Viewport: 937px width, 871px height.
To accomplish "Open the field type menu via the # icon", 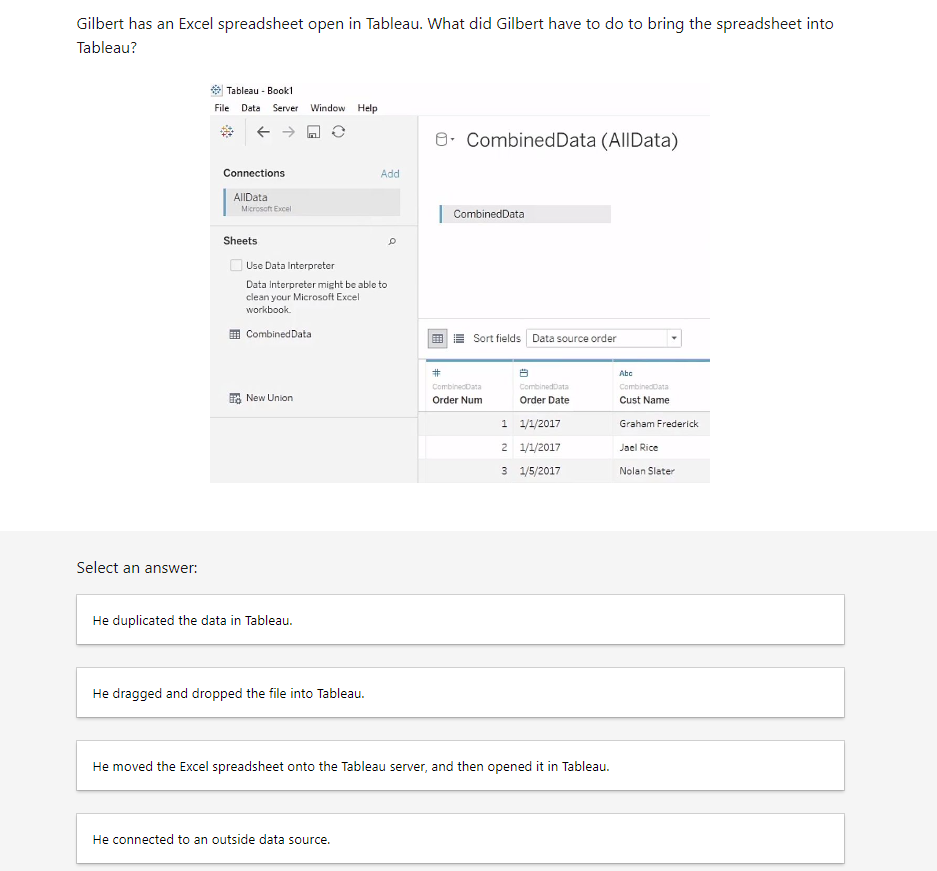I will point(435,373).
